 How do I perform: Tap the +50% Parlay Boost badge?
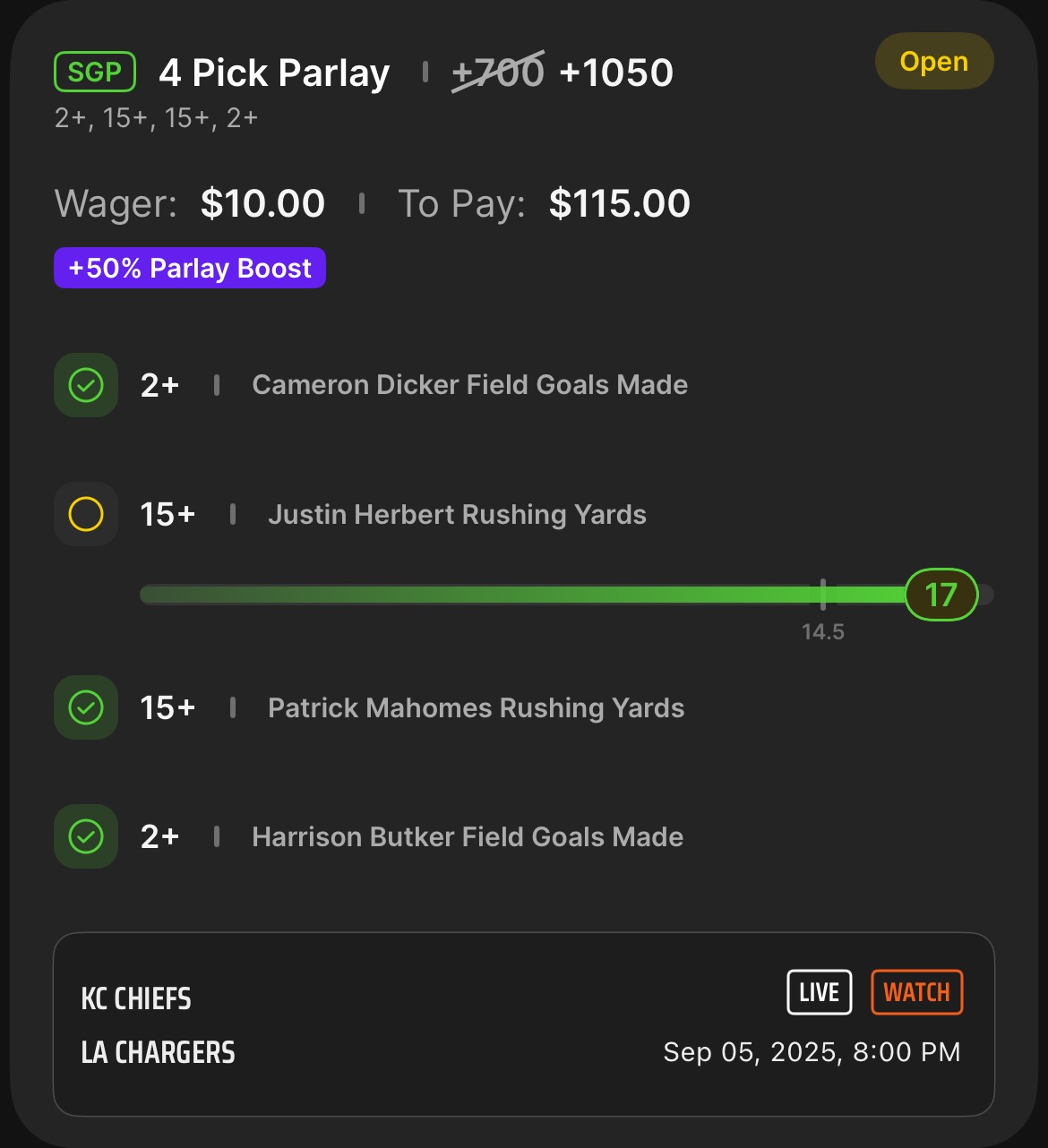click(189, 269)
